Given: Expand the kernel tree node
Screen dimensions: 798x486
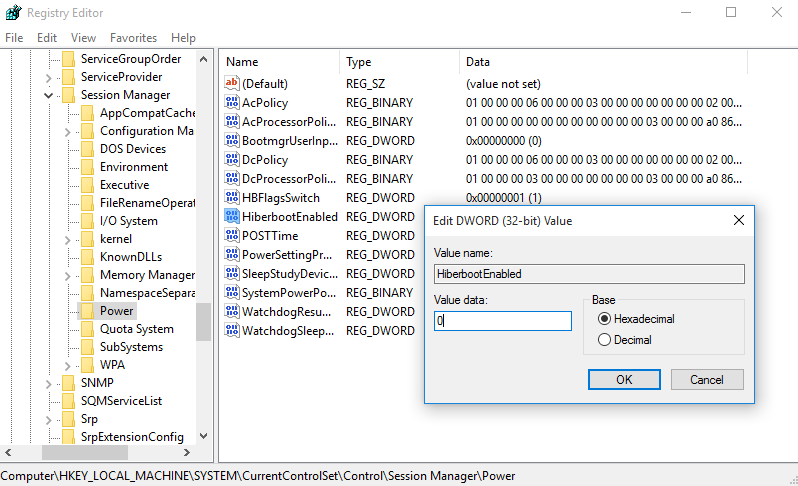Looking at the screenshot, I should [68, 240].
